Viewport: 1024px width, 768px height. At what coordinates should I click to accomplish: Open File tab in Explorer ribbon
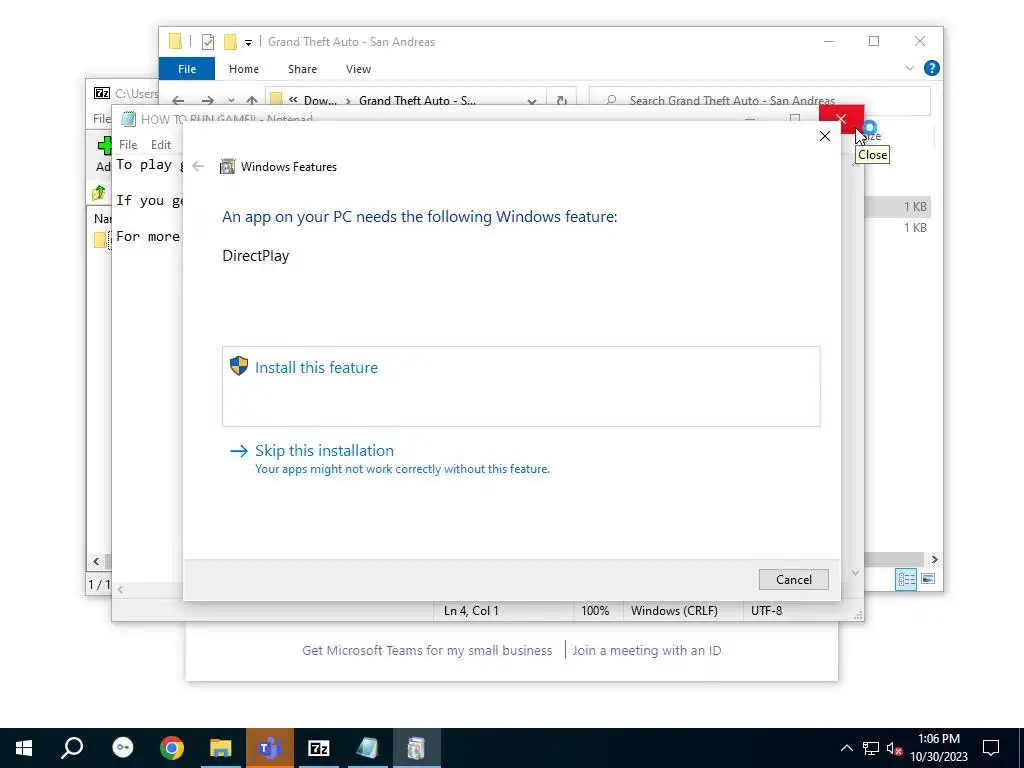pyautogui.click(x=187, y=69)
